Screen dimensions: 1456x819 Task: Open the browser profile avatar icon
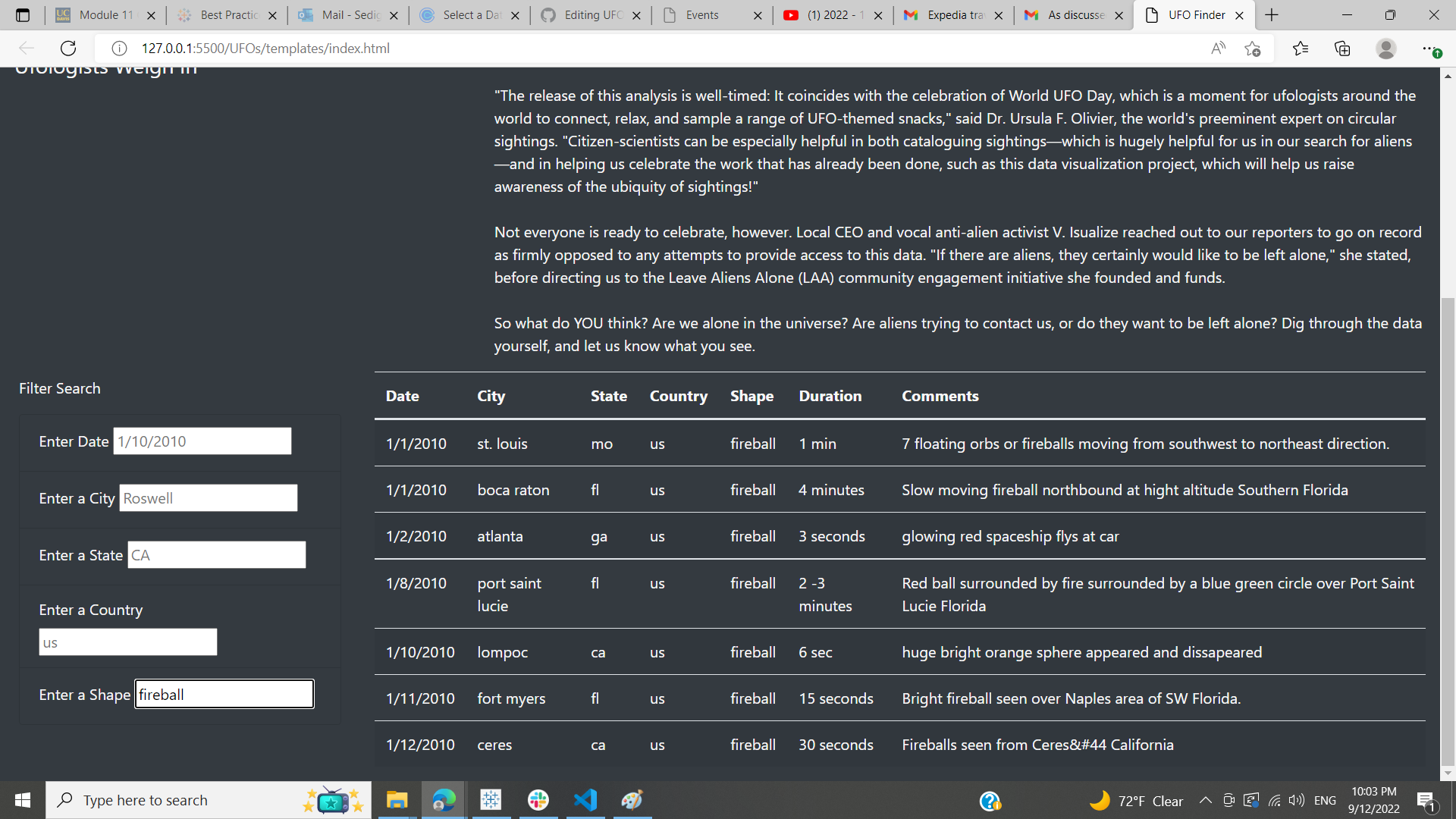tap(1386, 49)
